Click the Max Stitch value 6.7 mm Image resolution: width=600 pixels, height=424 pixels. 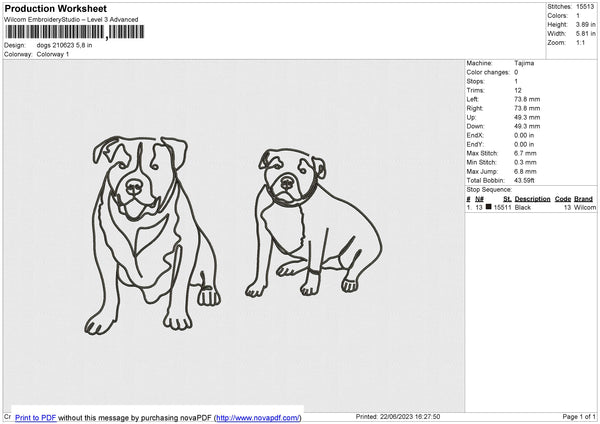[525, 153]
